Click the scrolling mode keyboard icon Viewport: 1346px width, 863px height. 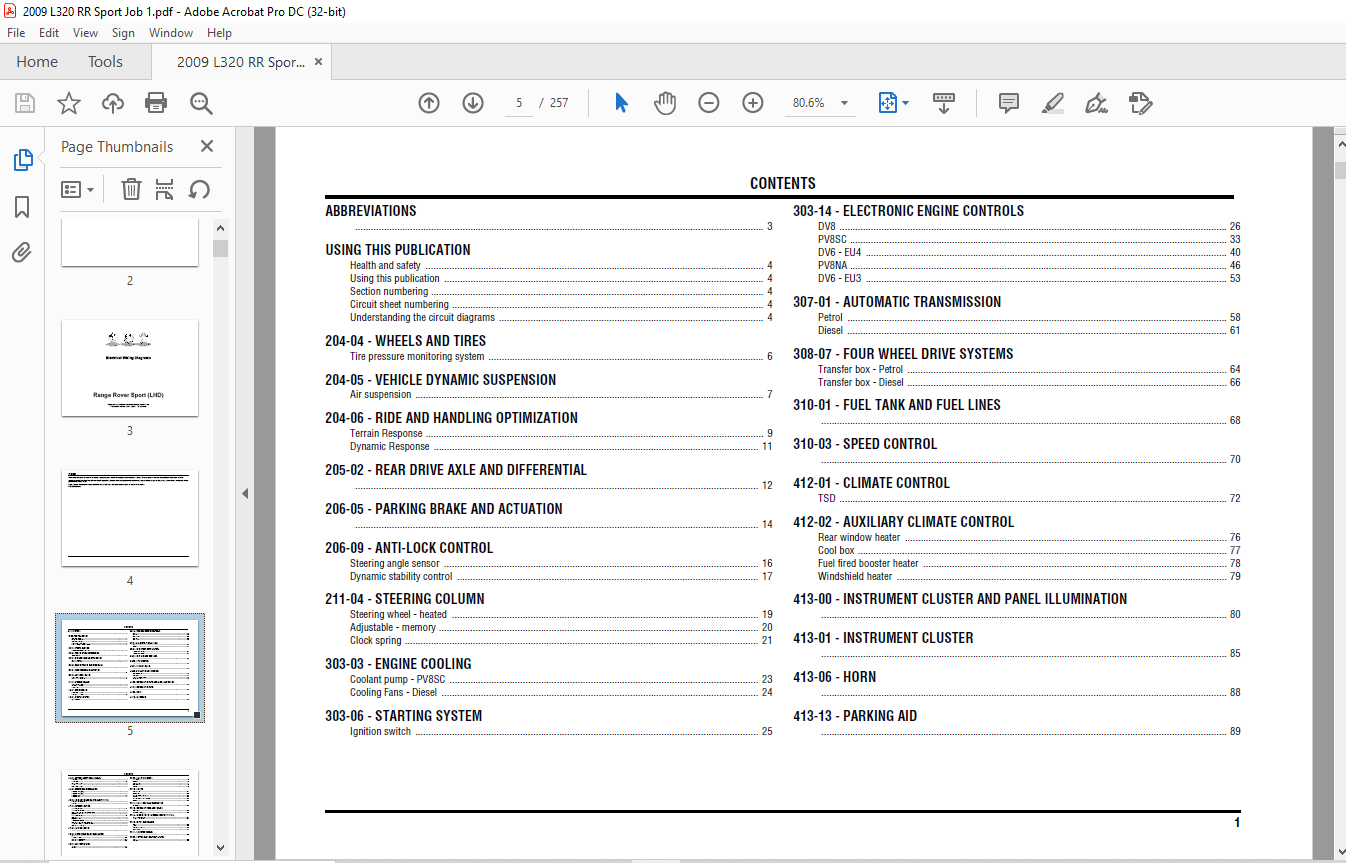pyautogui.click(x=944, y=103)
